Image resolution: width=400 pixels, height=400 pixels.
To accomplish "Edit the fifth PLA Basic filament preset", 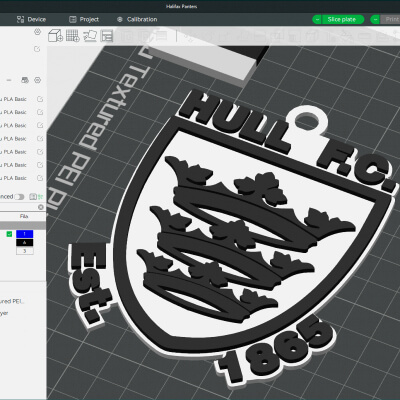I will point(40,152).
